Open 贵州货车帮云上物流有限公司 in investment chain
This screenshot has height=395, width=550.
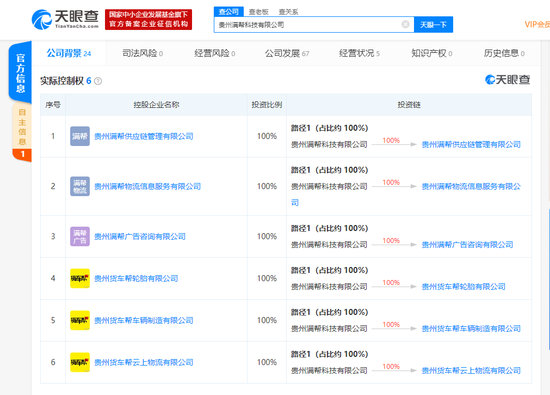[x=471, y=371]
